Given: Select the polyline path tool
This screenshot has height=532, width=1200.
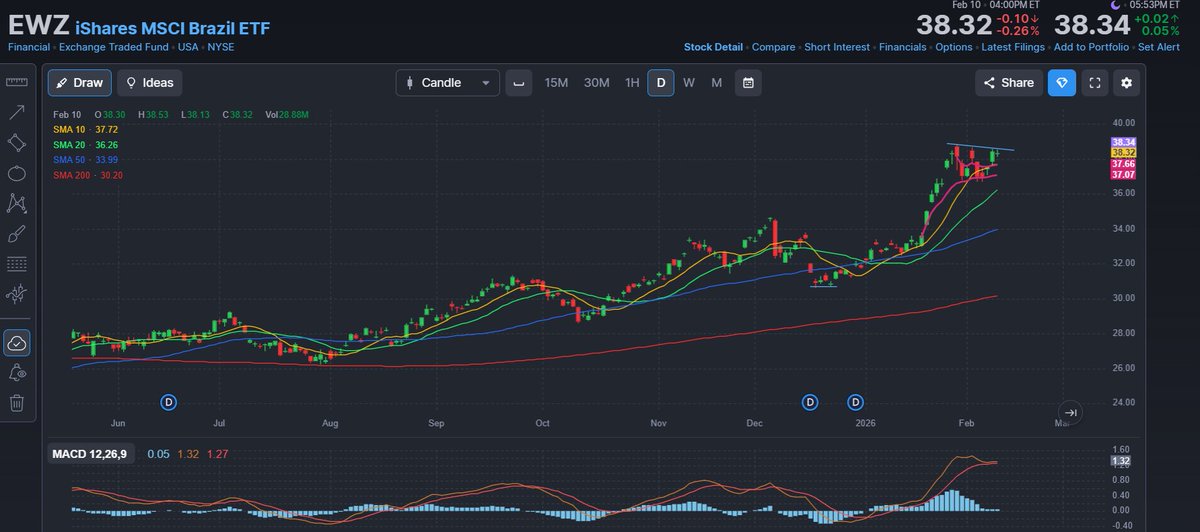Looking at the screenshot, I should pos(16,203).
